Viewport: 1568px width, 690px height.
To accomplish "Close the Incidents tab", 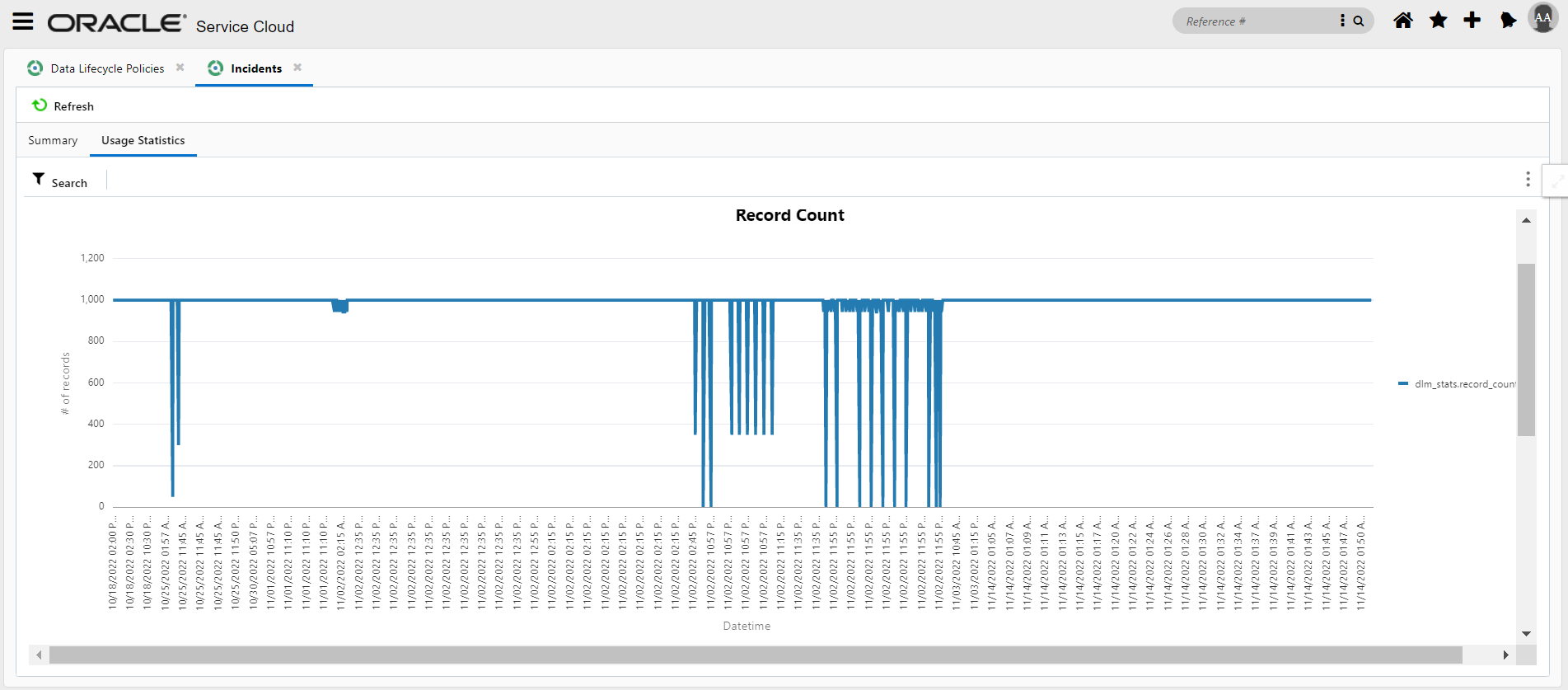I will 297,68.
